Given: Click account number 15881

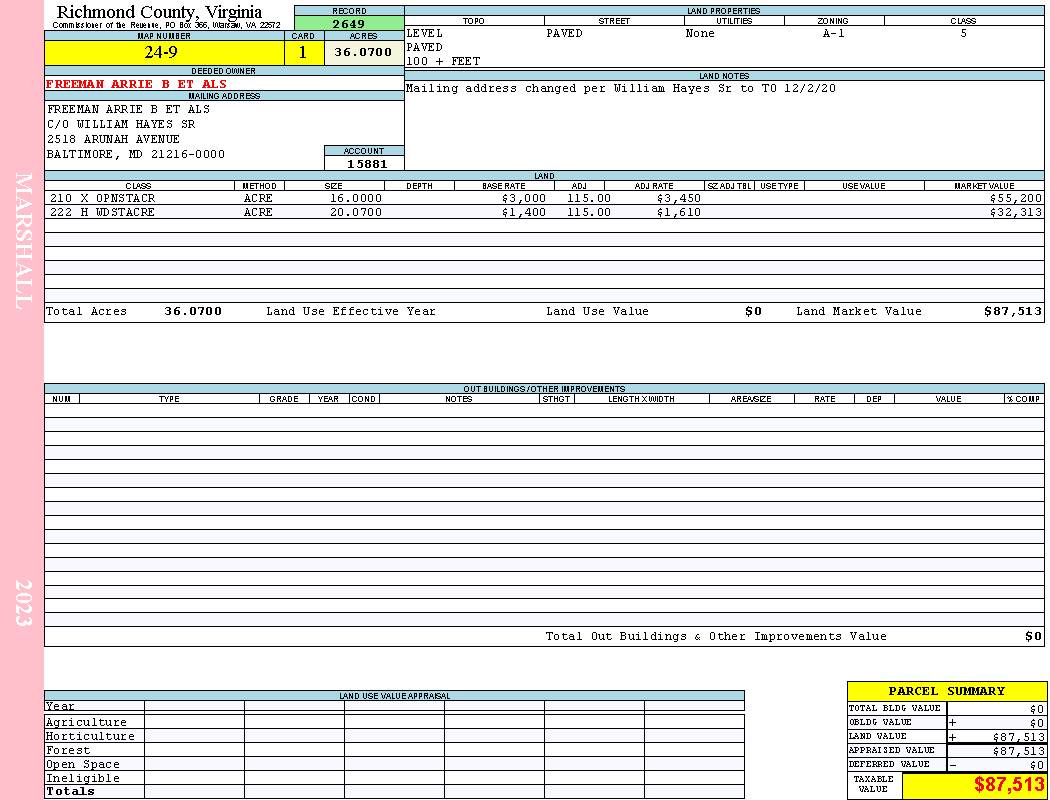Looking at the screenshot, I should pos(366,164).
